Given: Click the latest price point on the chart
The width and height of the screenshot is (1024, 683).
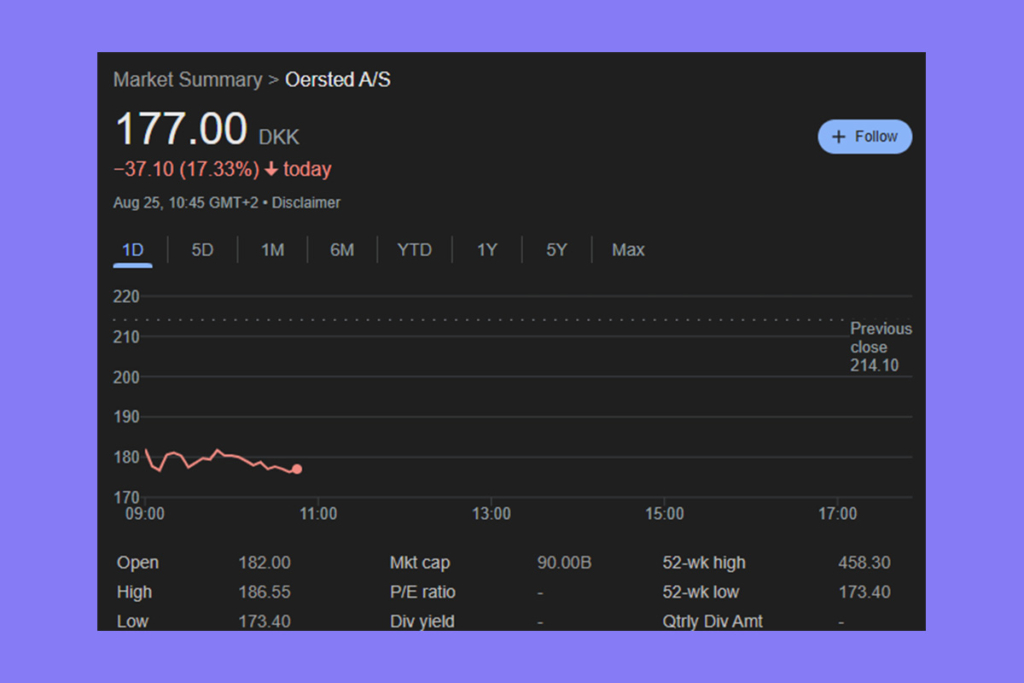Looking at the screenshot, I should point(297,468).
